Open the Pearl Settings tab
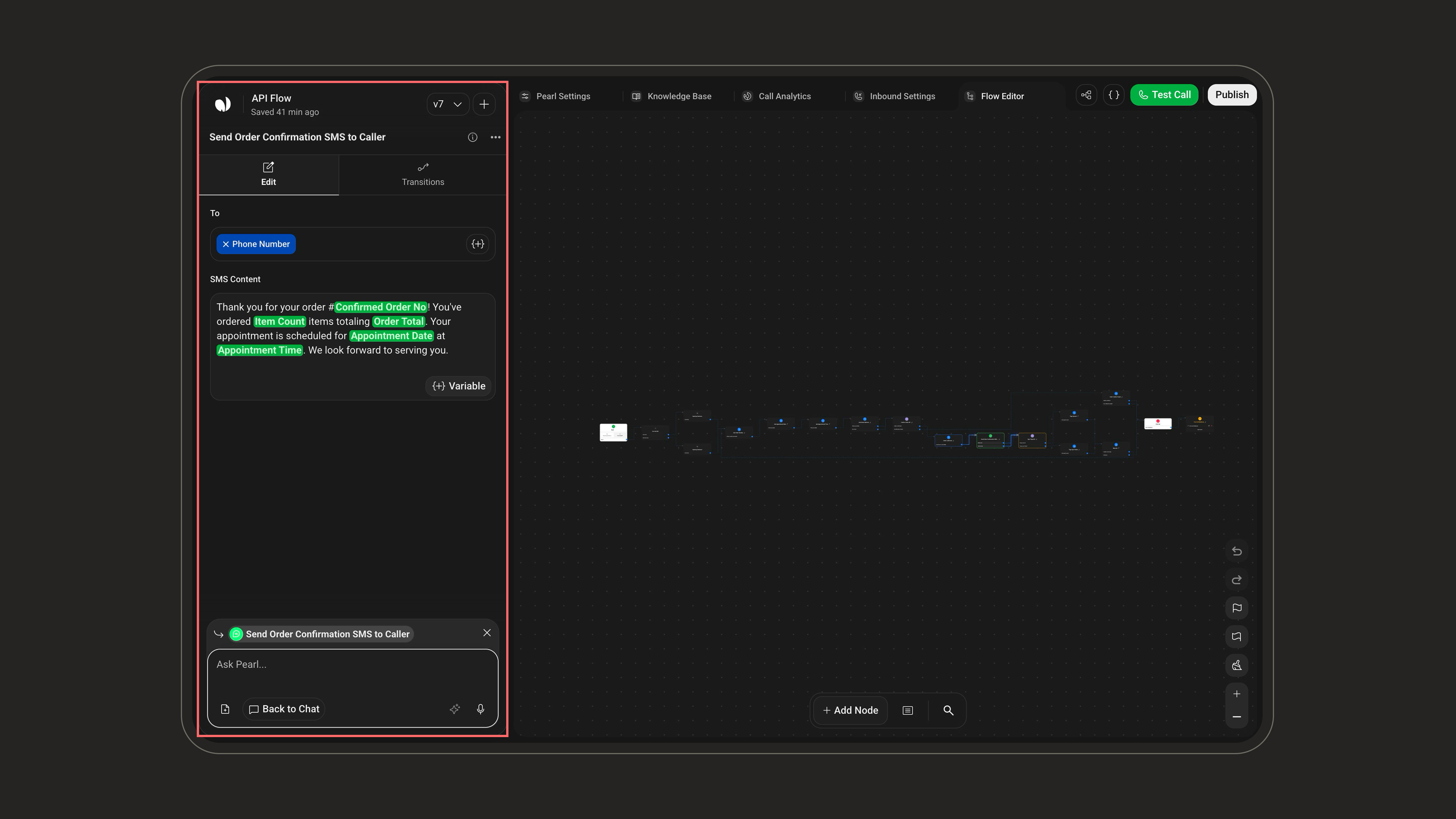The height and width of the screenshot is (819, 1456). point(556,96)
